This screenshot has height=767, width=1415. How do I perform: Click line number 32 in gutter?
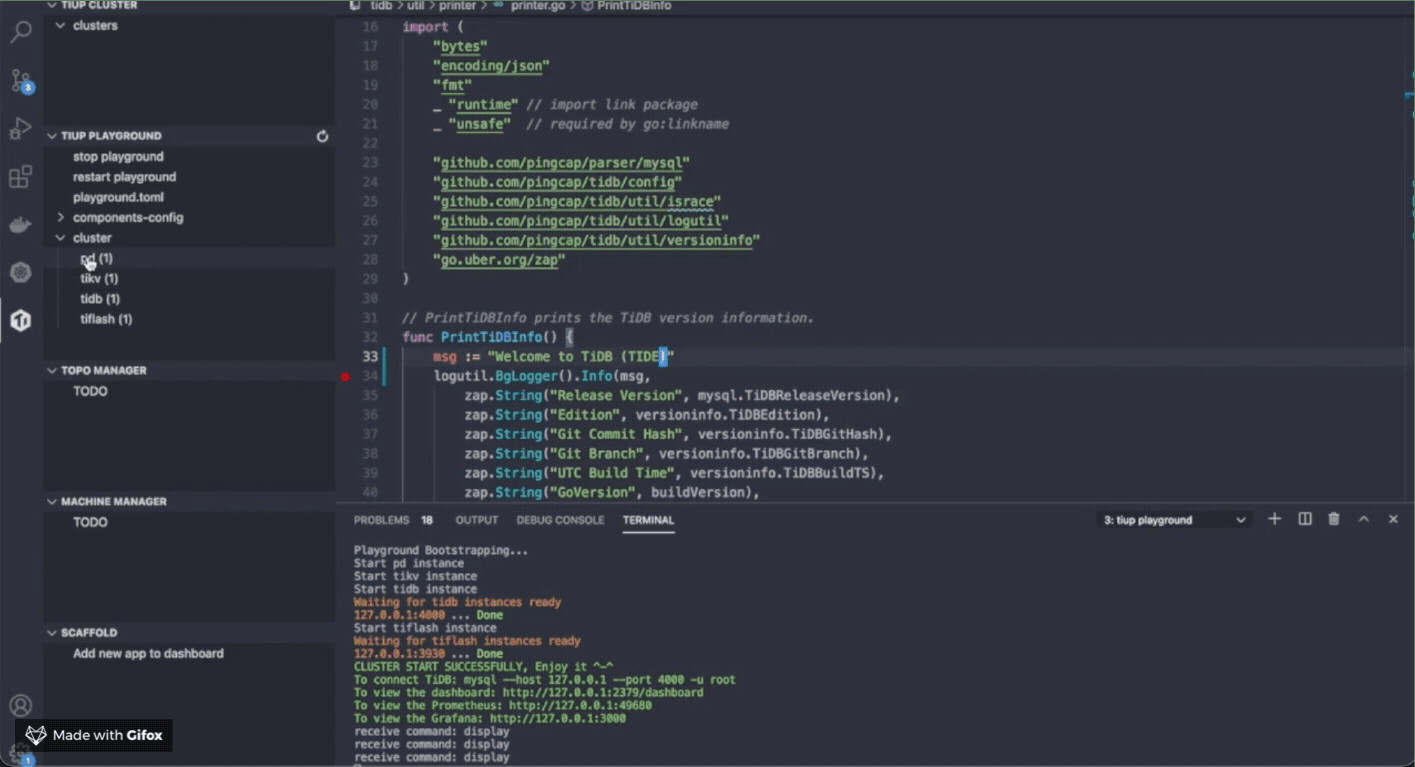click(370, 338)
